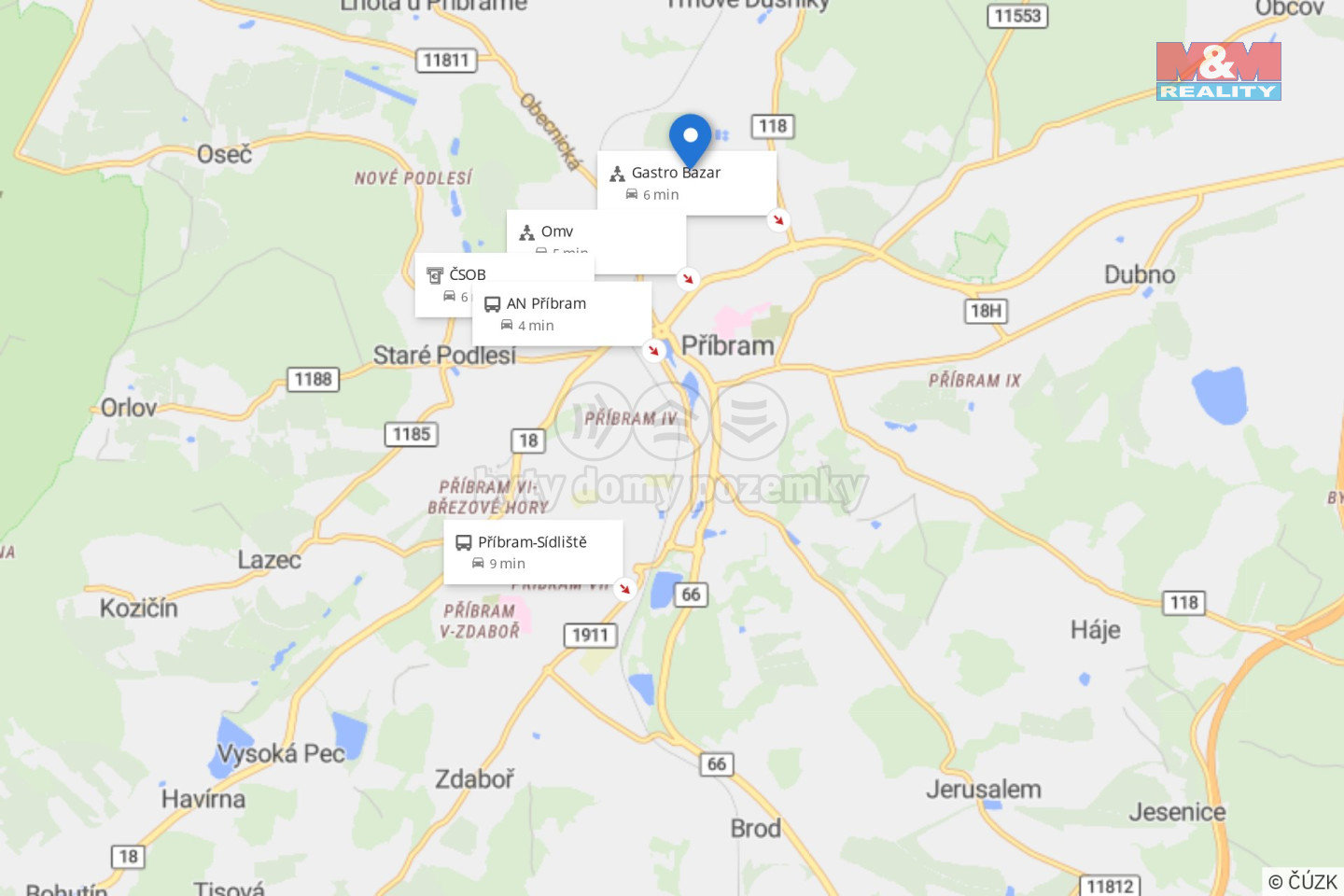This screenshot has height=896, width=1344.
Task: Click the red arrow beside AN Příbram card
Action: [653, 351]
